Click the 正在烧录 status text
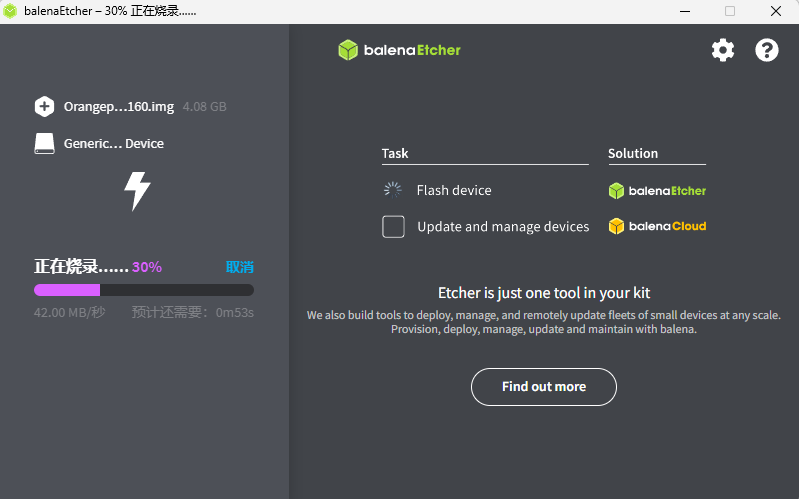Screen dimensions: 799x499 tap(81, 267)
